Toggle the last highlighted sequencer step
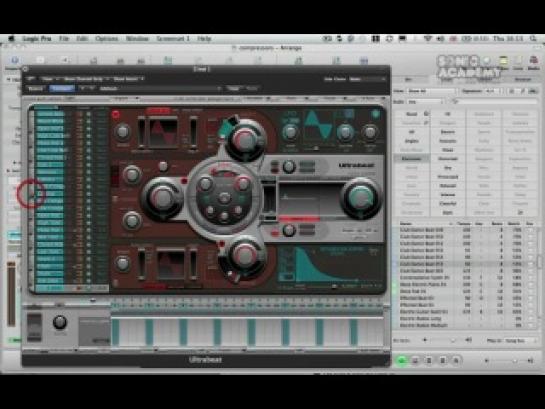 tap(353, 332)
